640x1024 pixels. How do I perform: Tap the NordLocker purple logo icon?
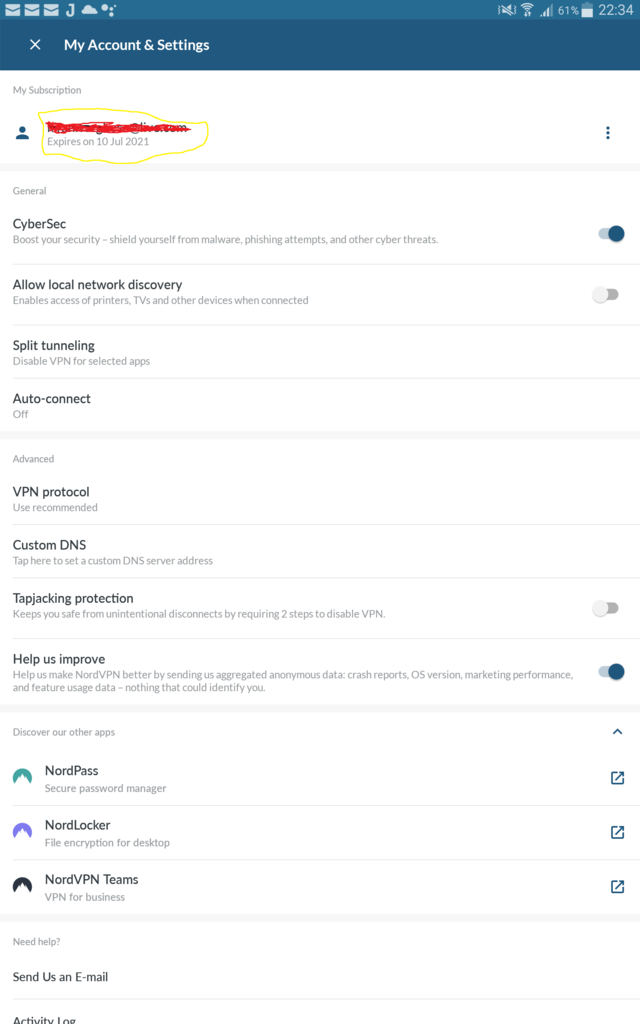click(22, 831)
